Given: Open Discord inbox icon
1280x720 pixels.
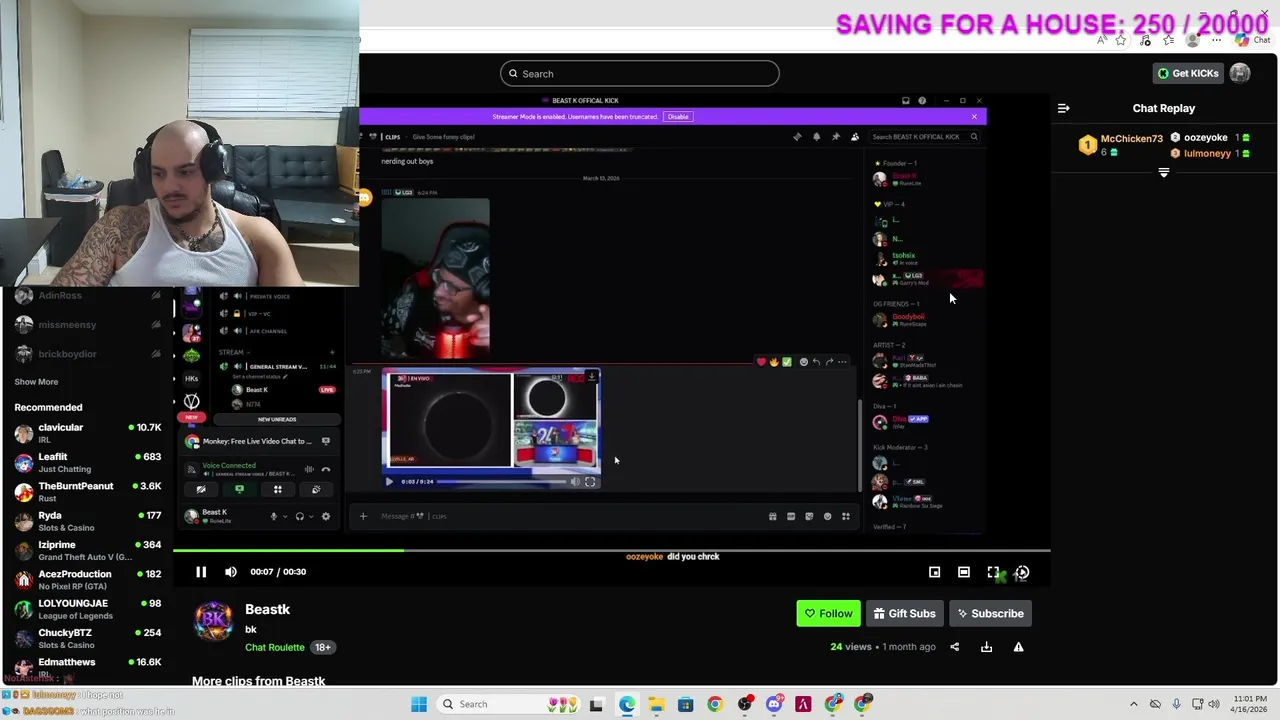Looking at the screenshot, I should [905, 100].
